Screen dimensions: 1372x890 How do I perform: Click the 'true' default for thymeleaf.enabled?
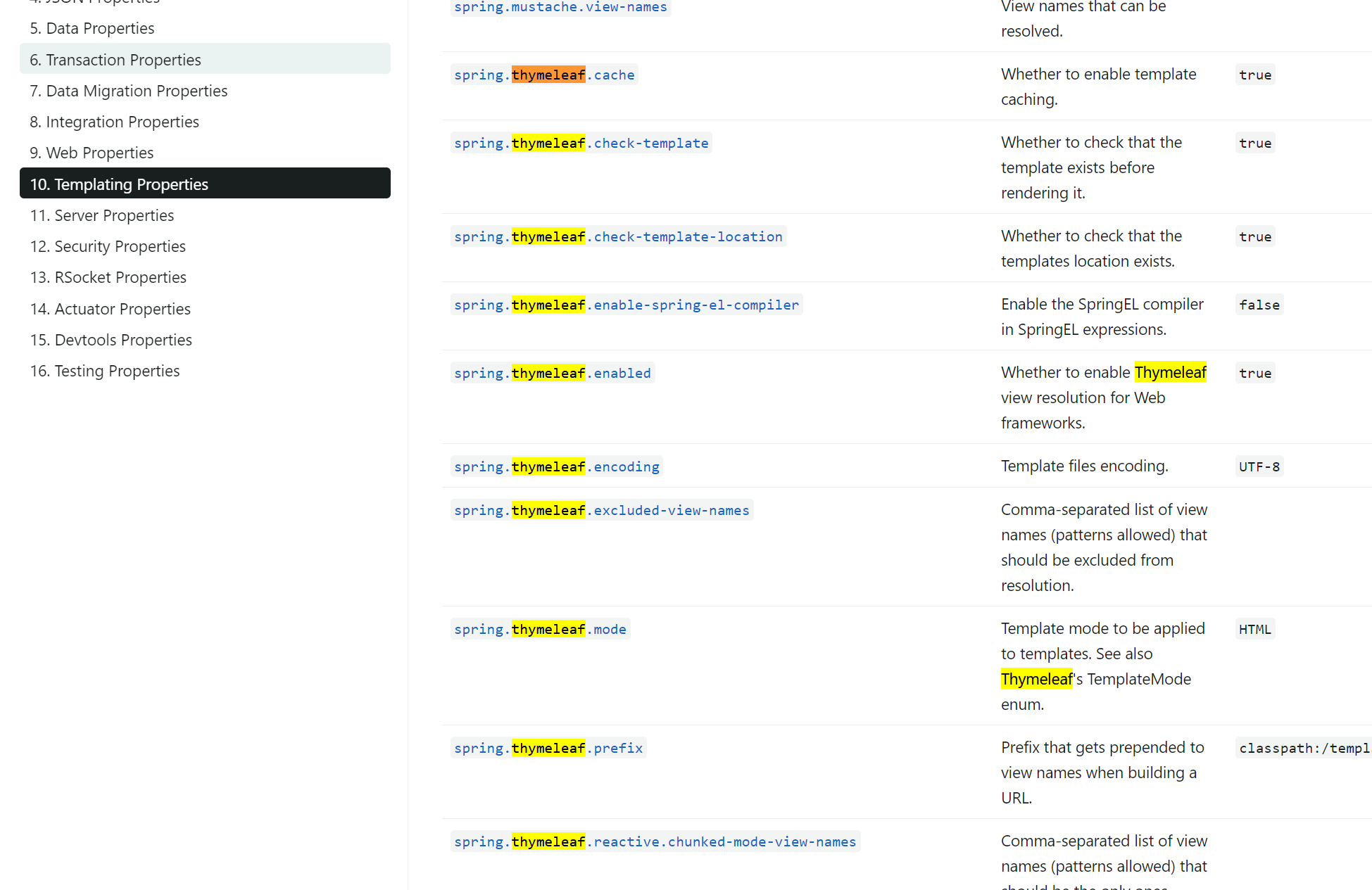click(1255, 373)
